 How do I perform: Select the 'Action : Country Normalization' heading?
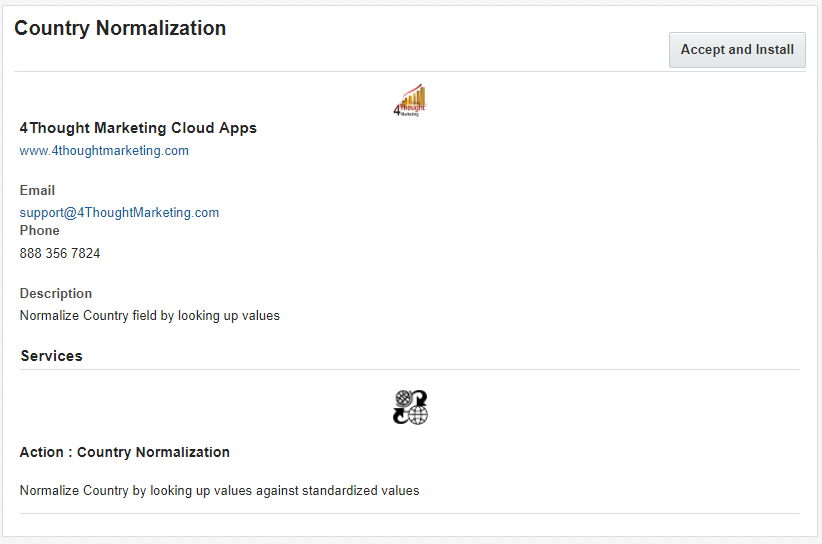[x=124, y=452]
